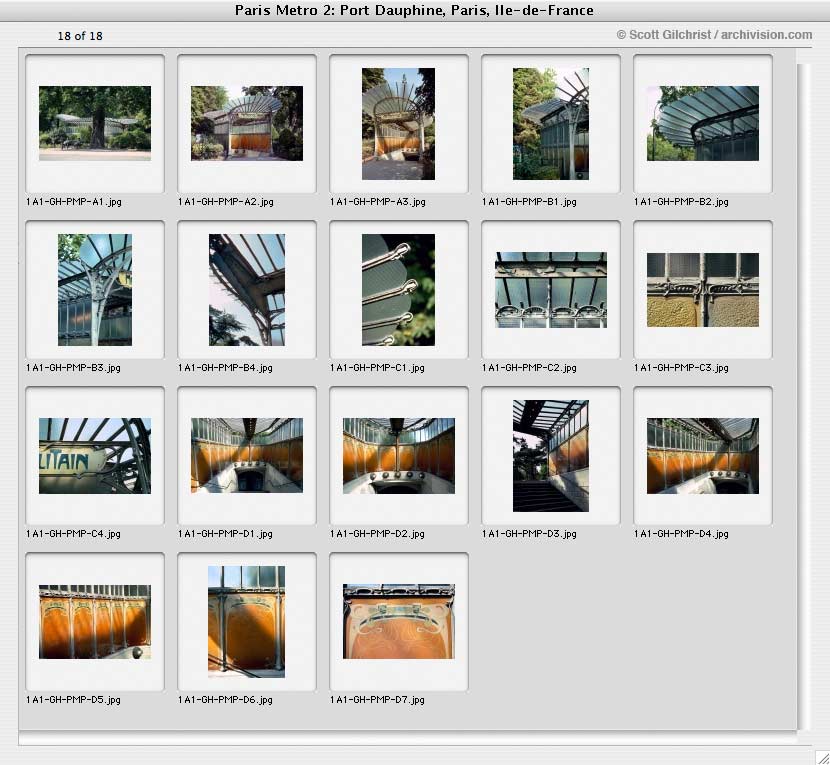Click filename label 1A1-GH-PMP-C2.jpg
Viewport: 830px width, 765px height.
click(x=529, y=367)
